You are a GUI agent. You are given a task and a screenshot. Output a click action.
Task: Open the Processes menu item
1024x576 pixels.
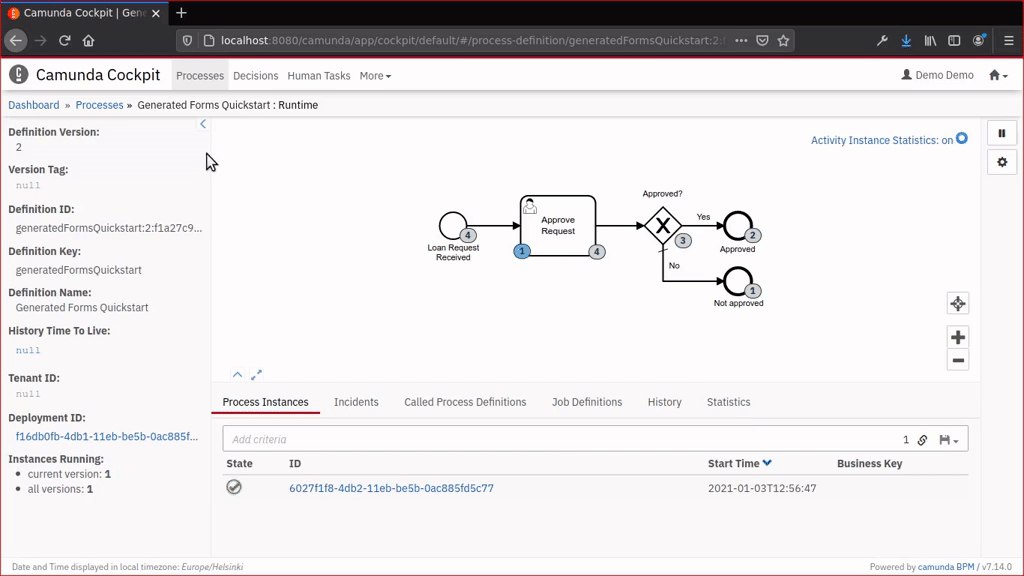coord(200,76)
